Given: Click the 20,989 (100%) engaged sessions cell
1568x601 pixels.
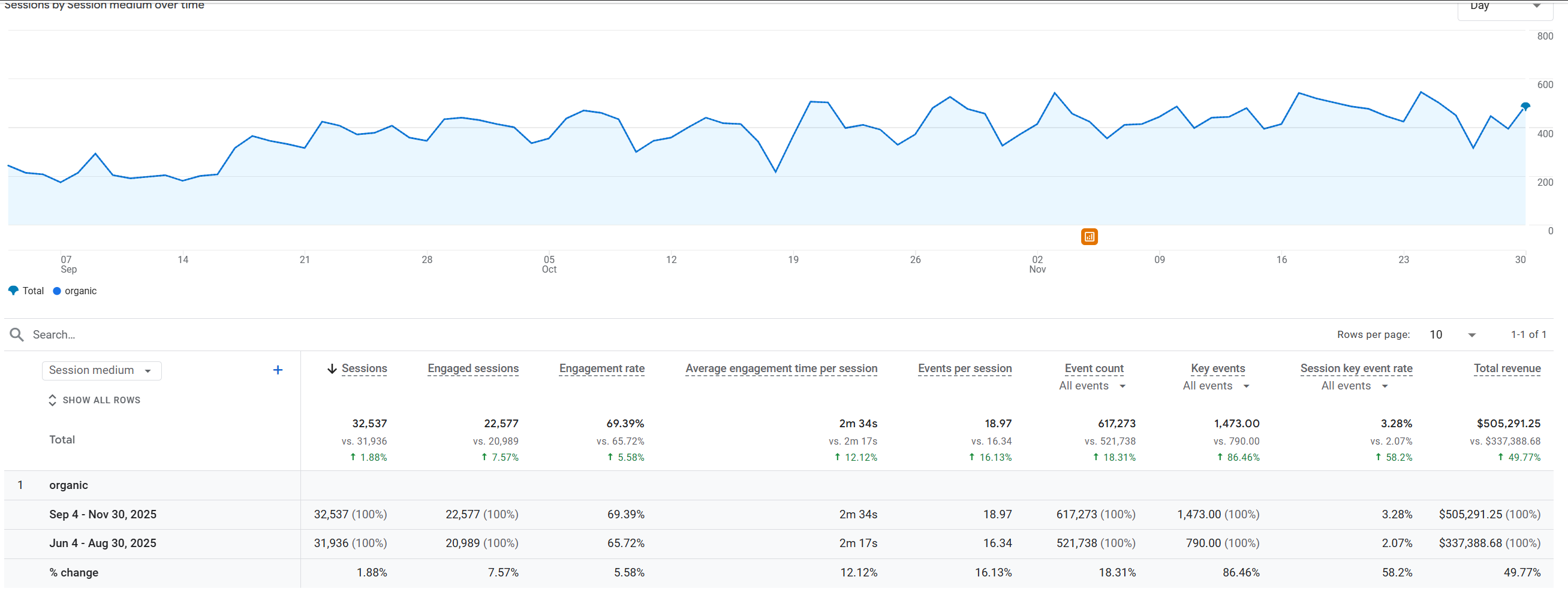Looking at the screenshot, I should pos(481,543).
